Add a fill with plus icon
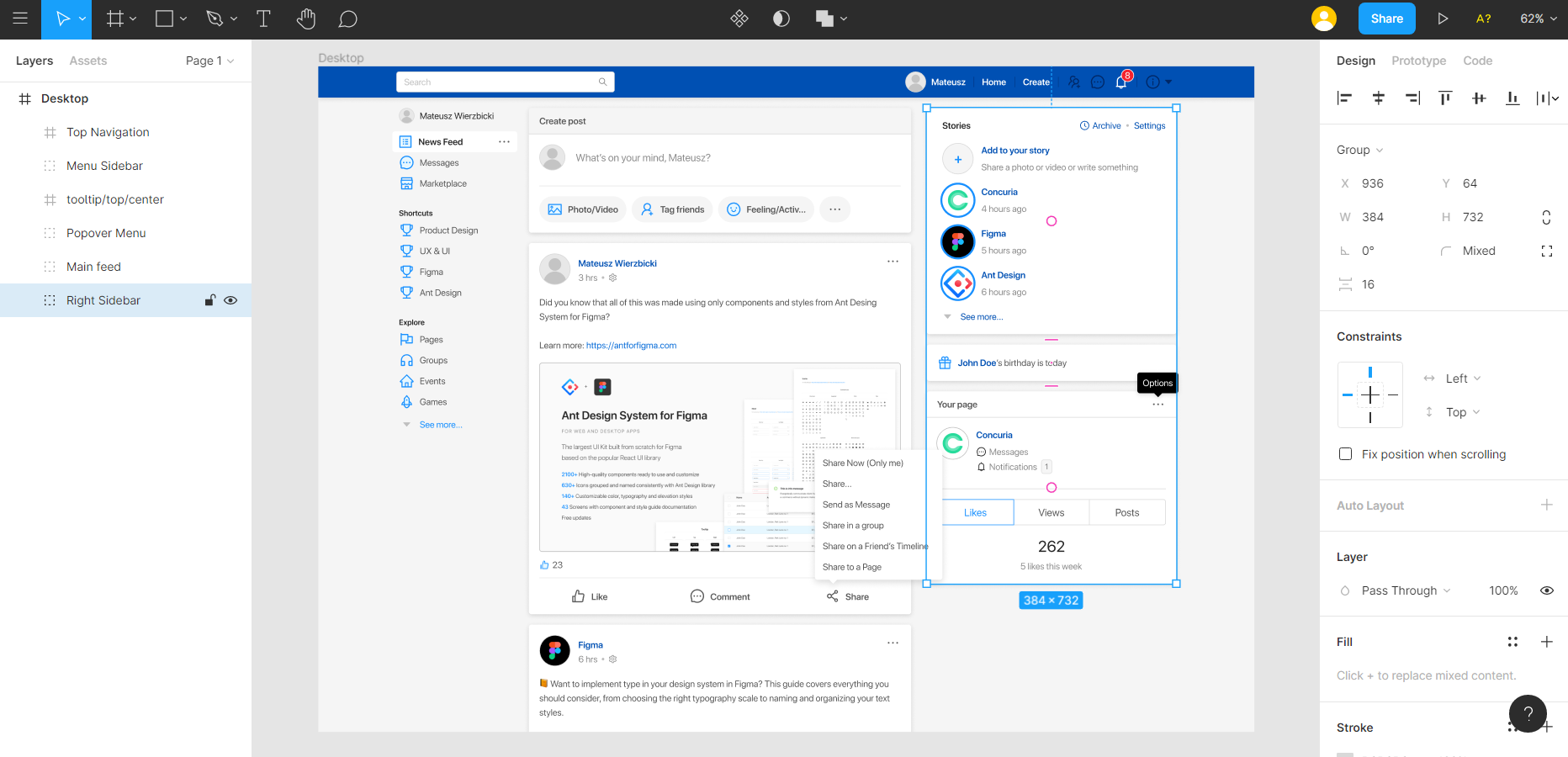Image resolution: width=1568 pixels, height=757 pixels. (1546, 642)
